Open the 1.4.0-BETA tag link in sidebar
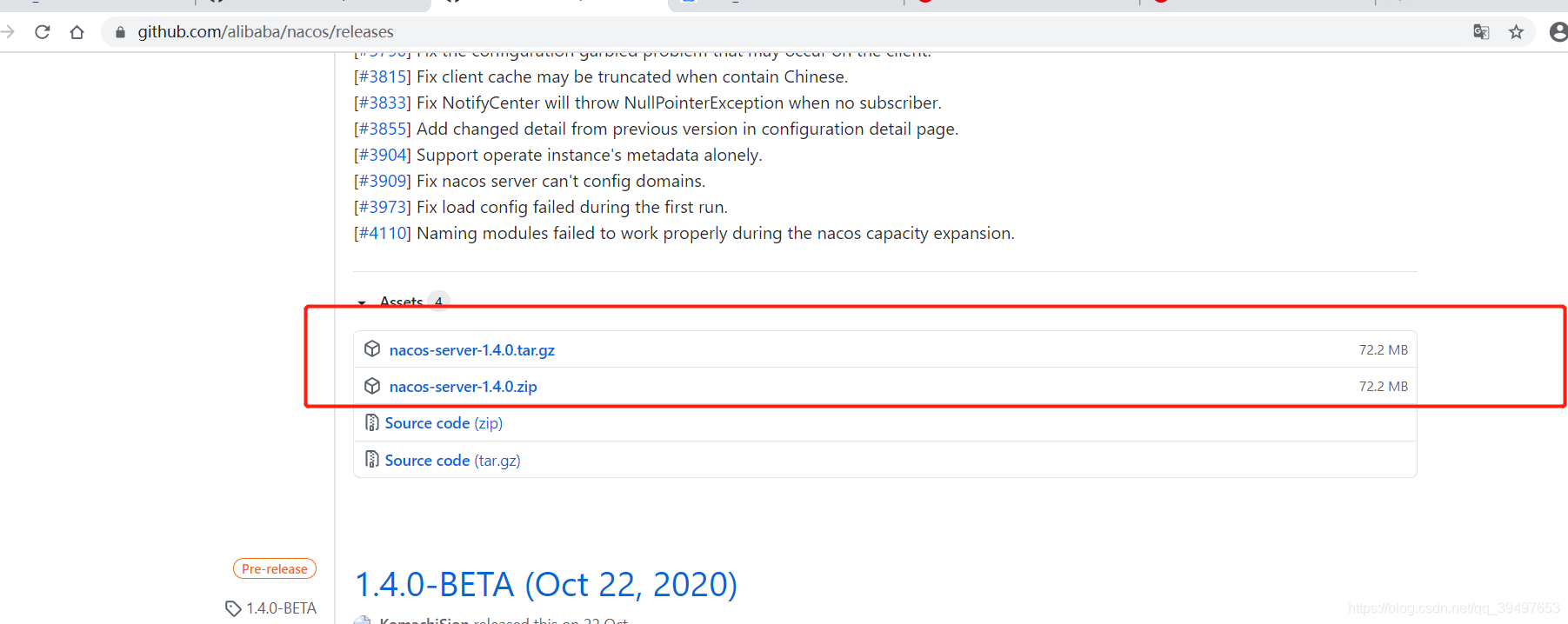Viewport: 1568px width, 624px height. pyautogui.click(x=281, y=608)
